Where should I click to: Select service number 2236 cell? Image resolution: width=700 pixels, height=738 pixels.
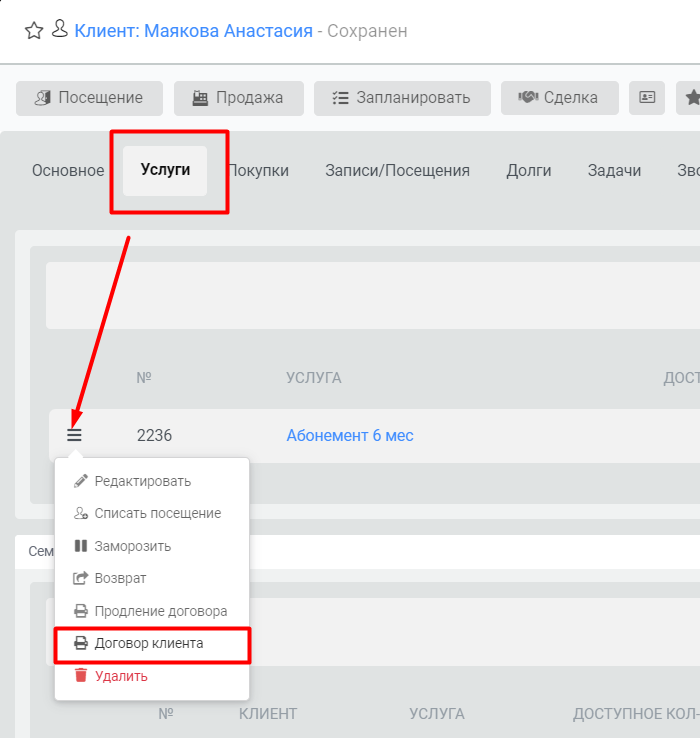coord(154,436)
